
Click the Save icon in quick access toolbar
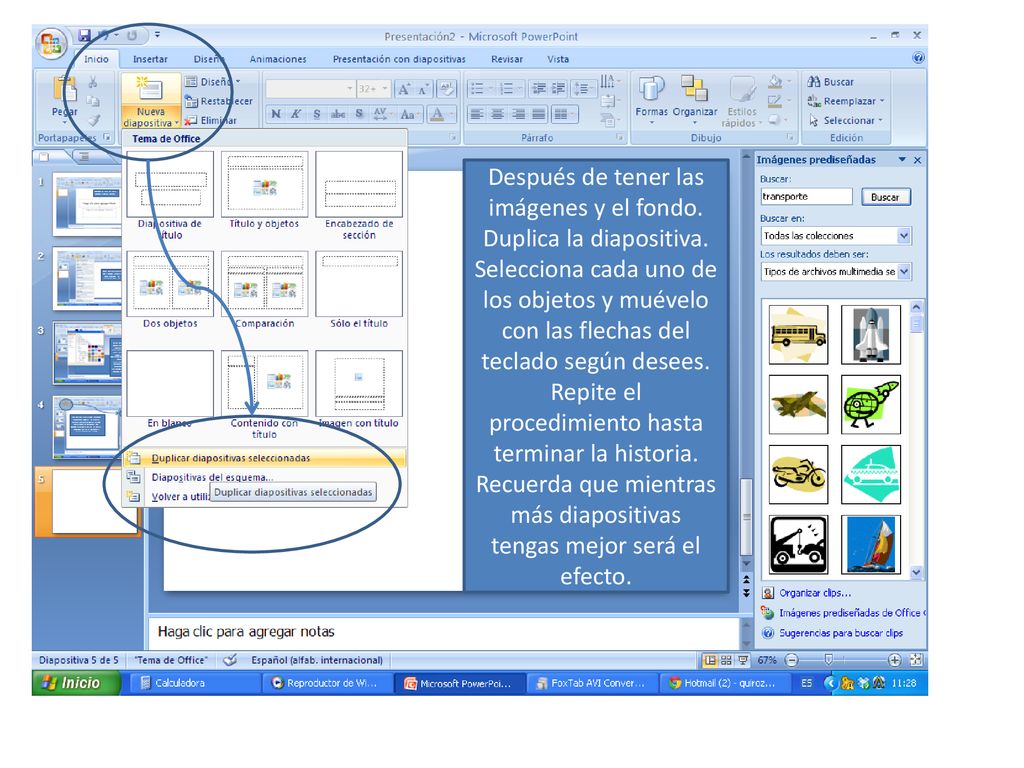click(x=84, y=35)
